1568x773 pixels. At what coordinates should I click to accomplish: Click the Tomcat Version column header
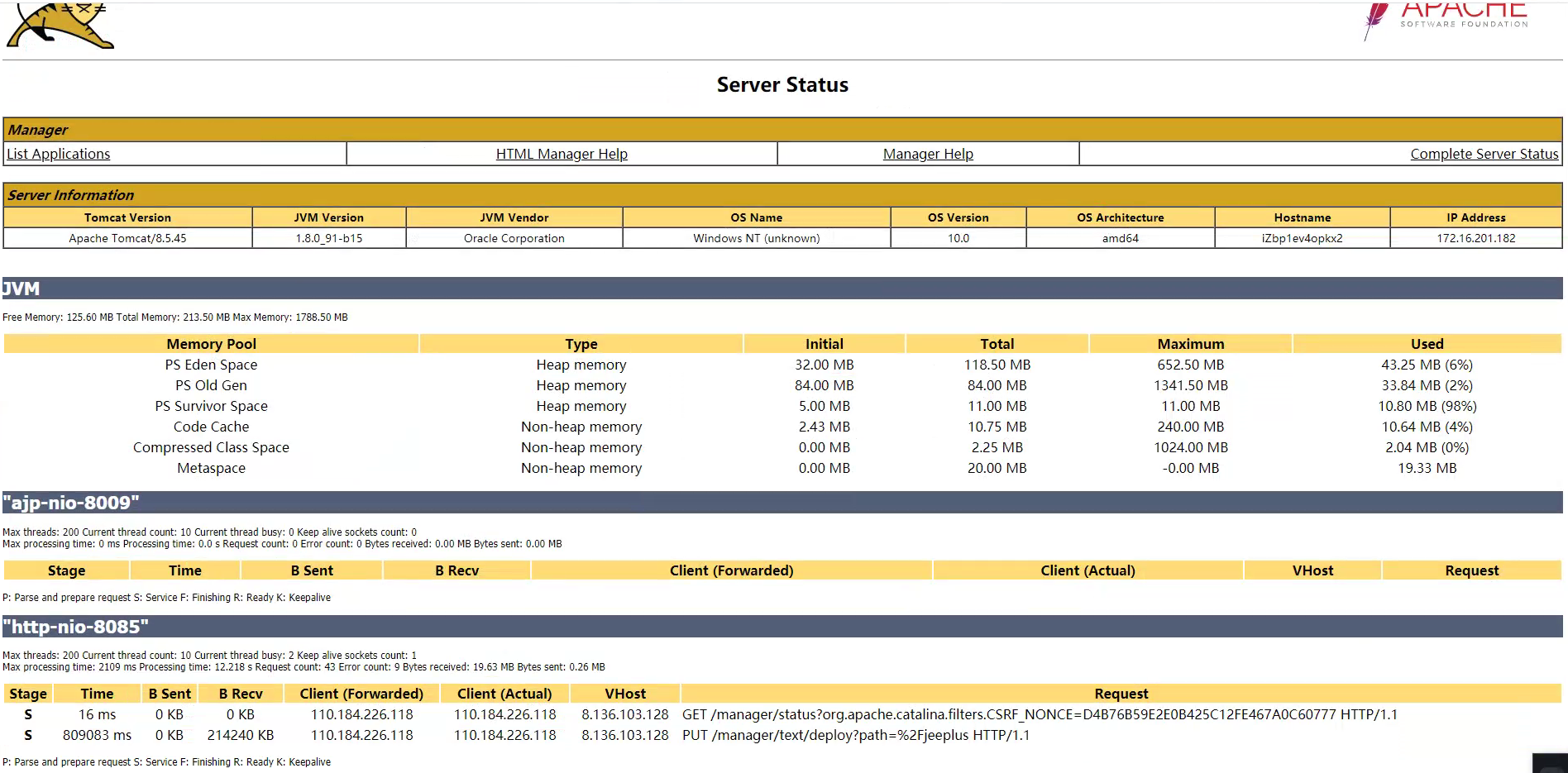(127, 217)
